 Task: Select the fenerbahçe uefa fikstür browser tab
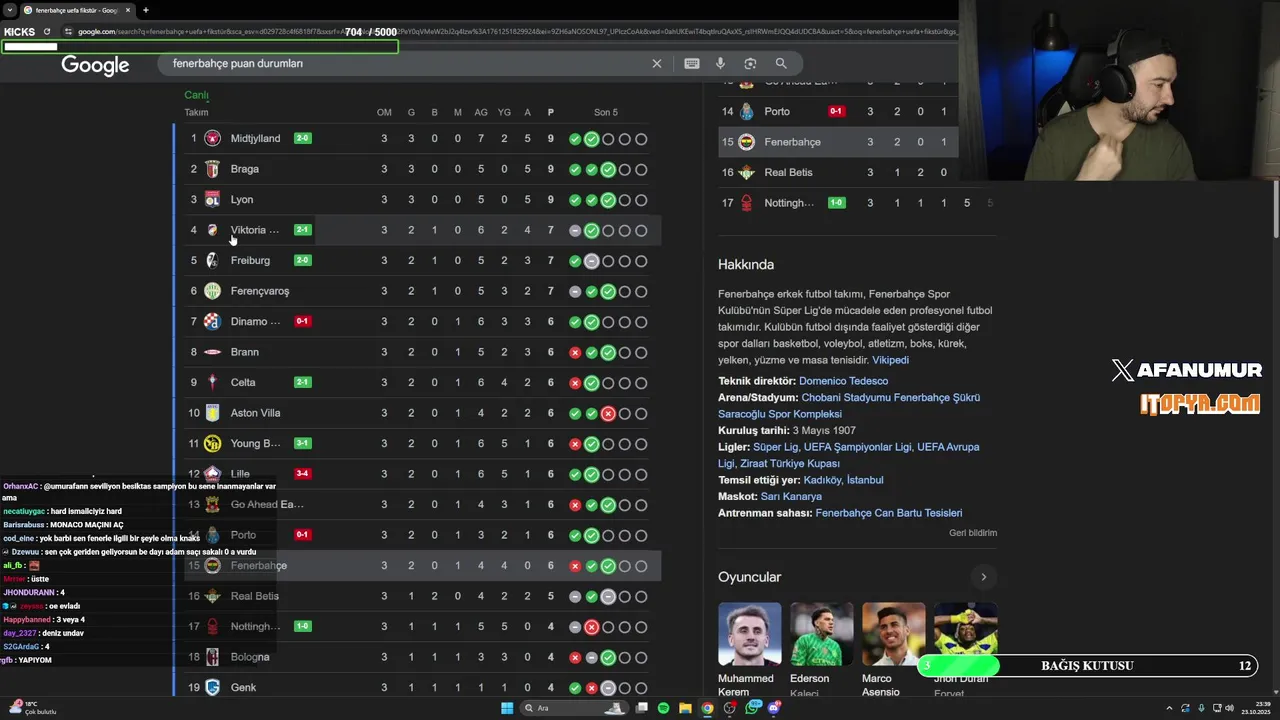click(x=76, y=10)
